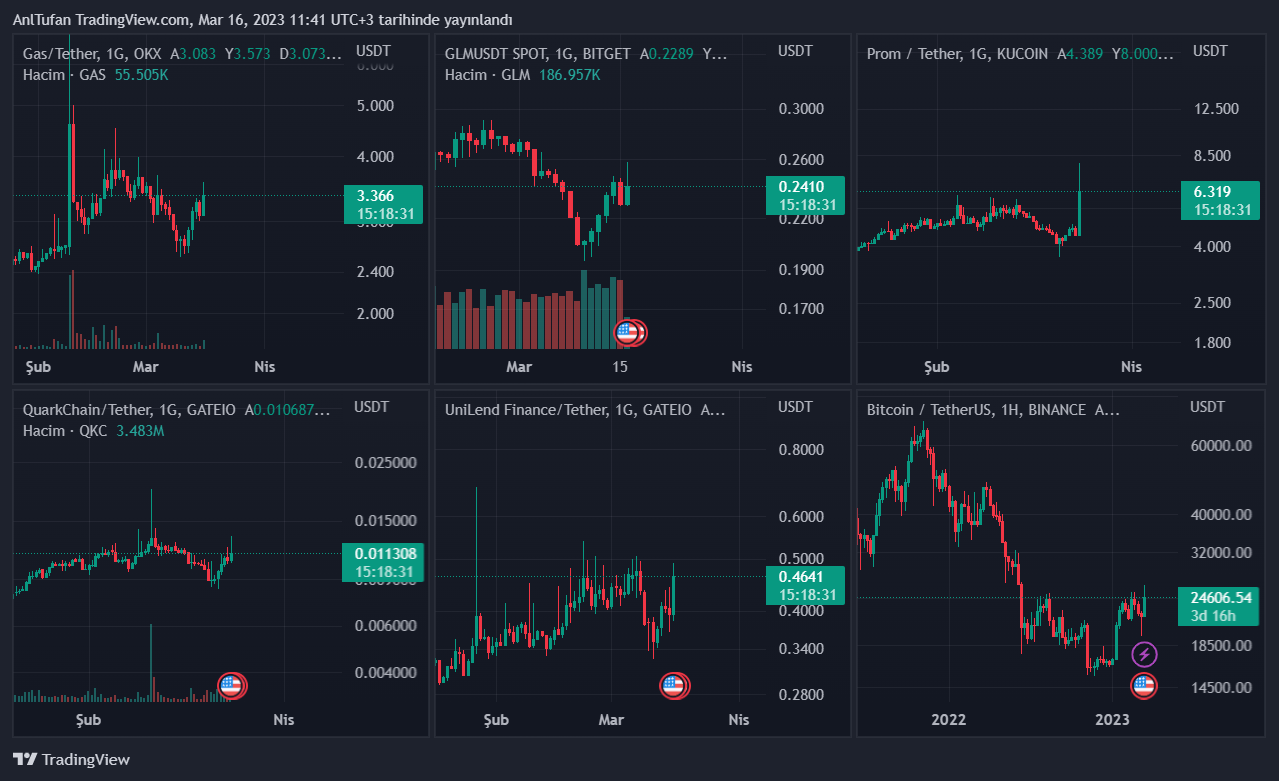Viewport: 1279px width, 781px height.
Task: Click the US flag event icon in QuarkChain chart
Action: coord(231,686)
